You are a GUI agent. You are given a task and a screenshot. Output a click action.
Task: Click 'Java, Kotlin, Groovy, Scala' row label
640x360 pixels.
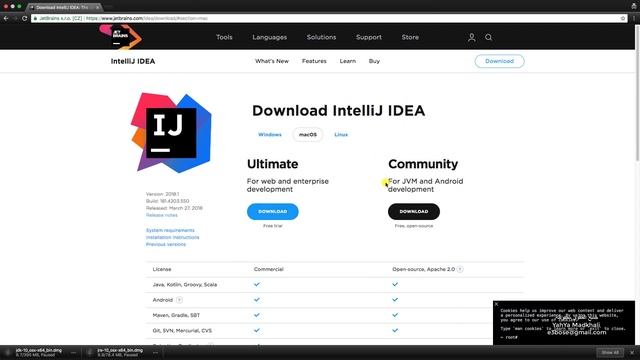click(x=184, y=284)
